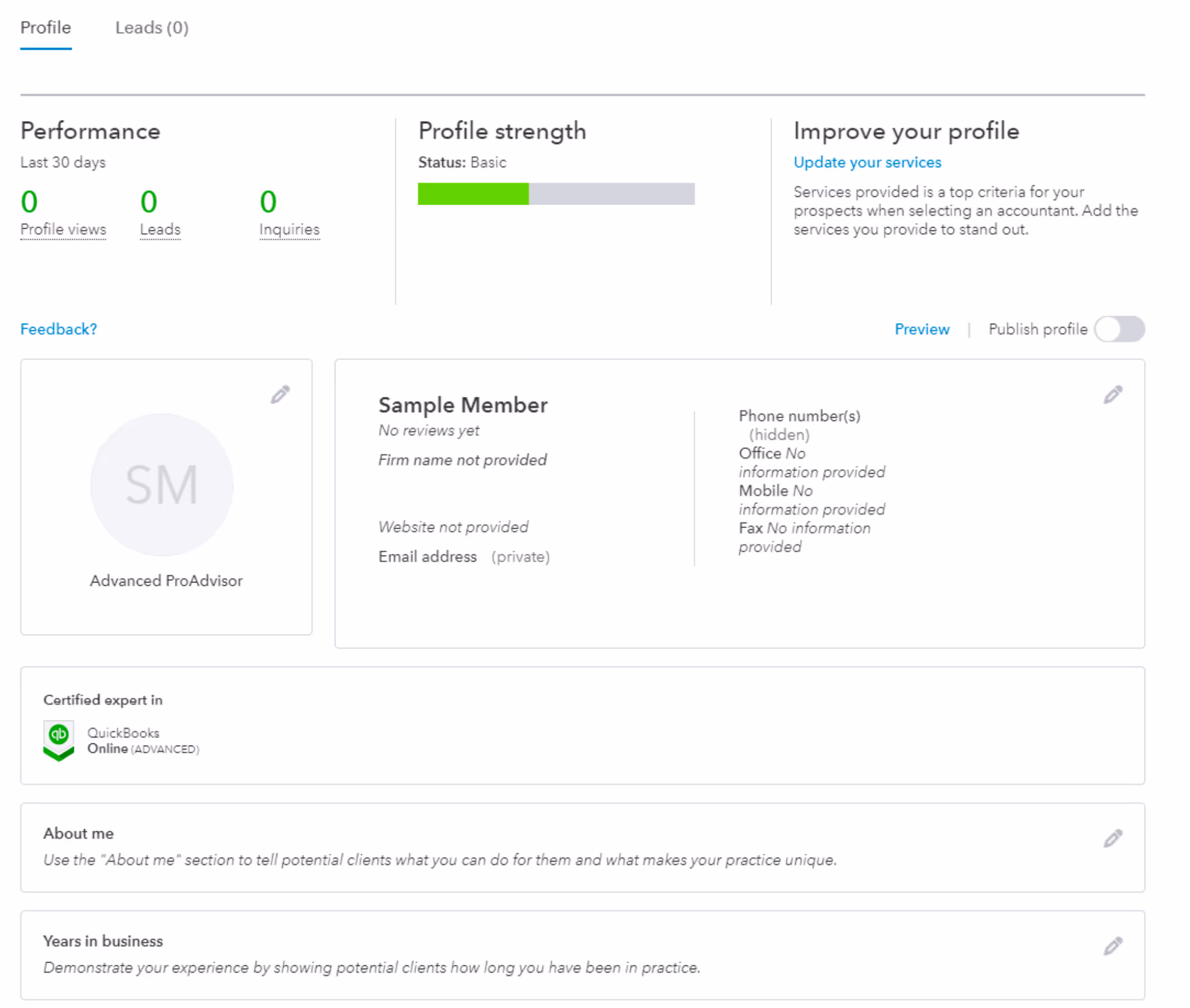Switch to the Profile tab
This screenshot has width=1190, height=1008.
click(x=46, y=27)
